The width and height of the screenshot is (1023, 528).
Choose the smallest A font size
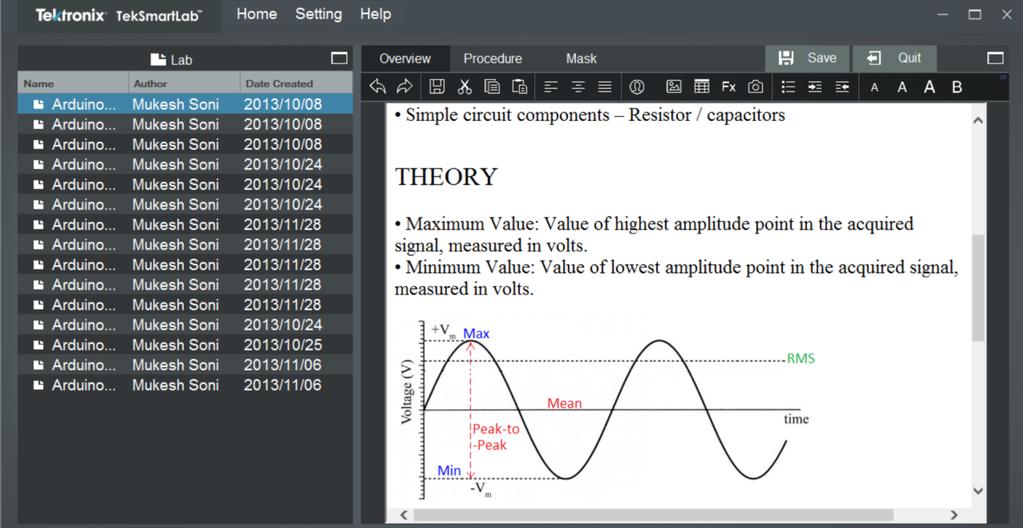click(874, 87)
